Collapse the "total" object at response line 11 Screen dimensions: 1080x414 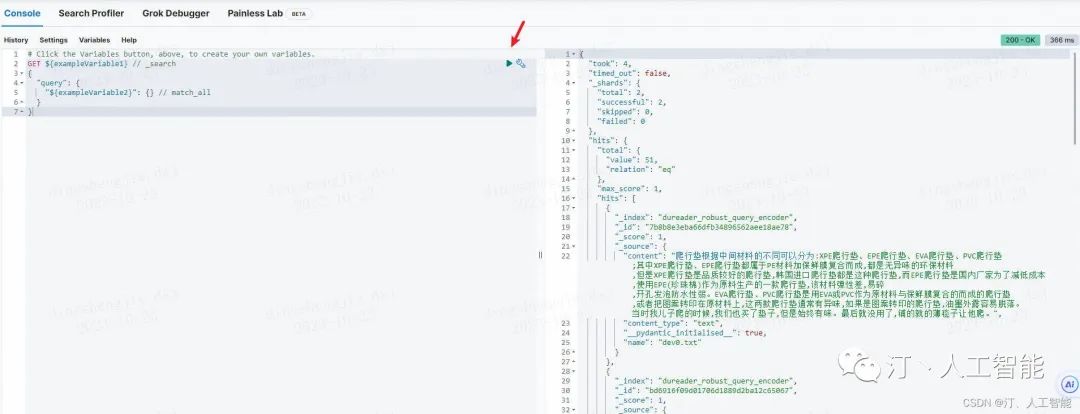(x=573, y=149)
